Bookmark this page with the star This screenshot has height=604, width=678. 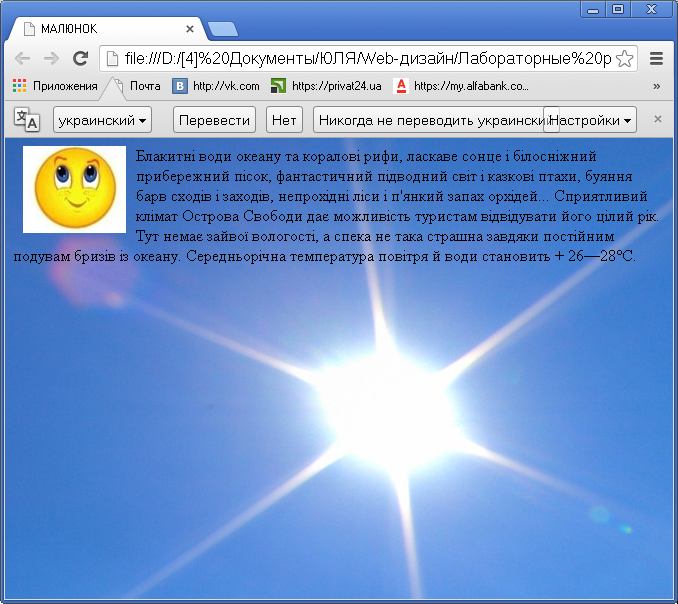[624, 59]
